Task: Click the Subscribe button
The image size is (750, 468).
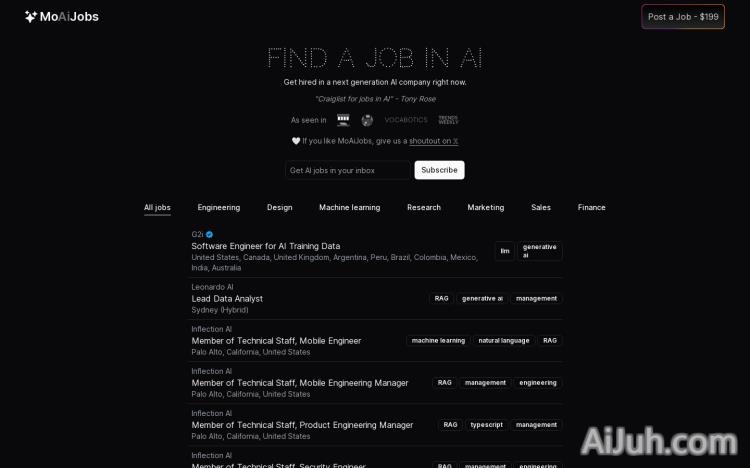Action: [439, 170]
